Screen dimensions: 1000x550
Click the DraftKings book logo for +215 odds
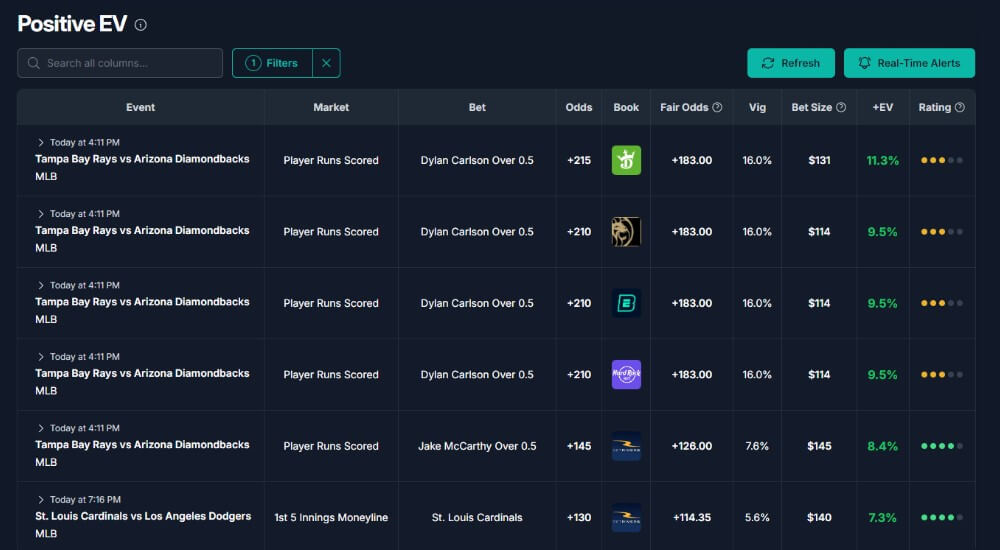pos(626,160)
